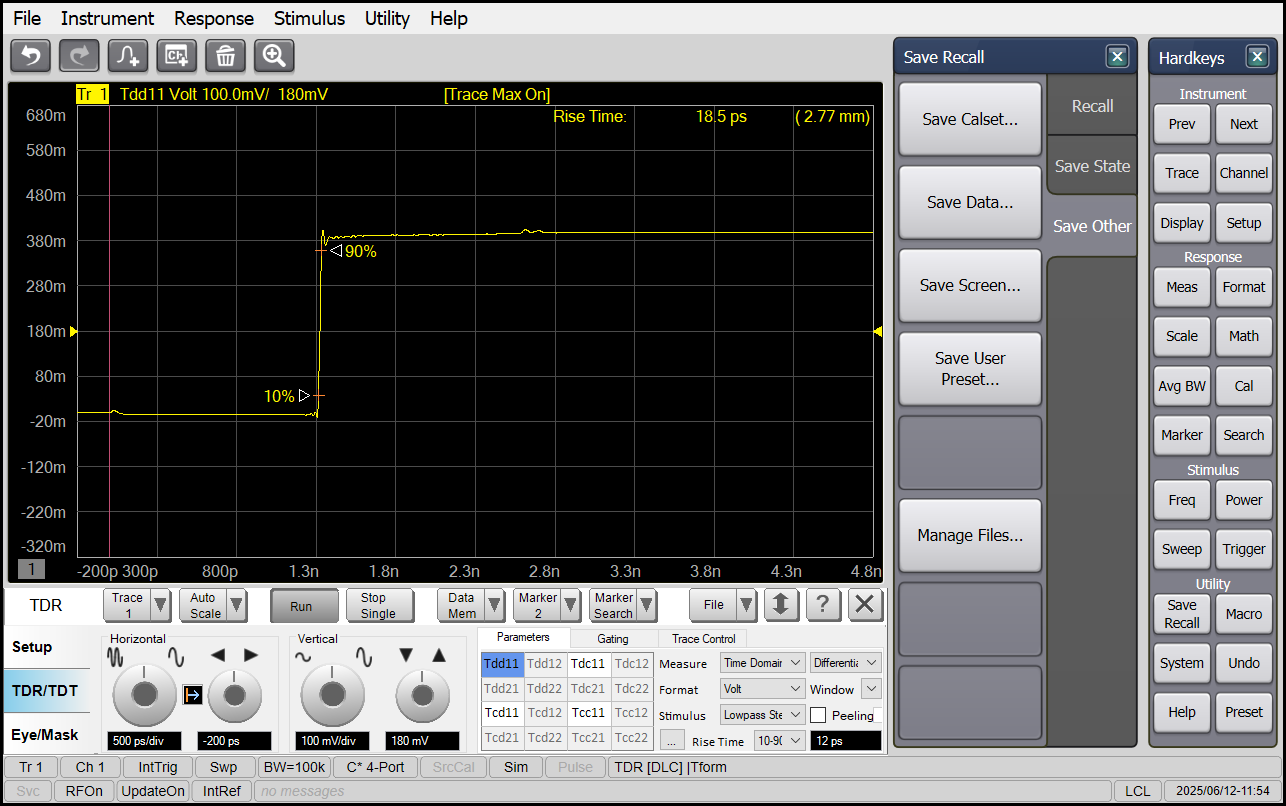Select the Tcd11 parameter cell
Image resolution: width=1286 pixels, height=806 pixels.
pyautogui.click(x=502, y=713)
